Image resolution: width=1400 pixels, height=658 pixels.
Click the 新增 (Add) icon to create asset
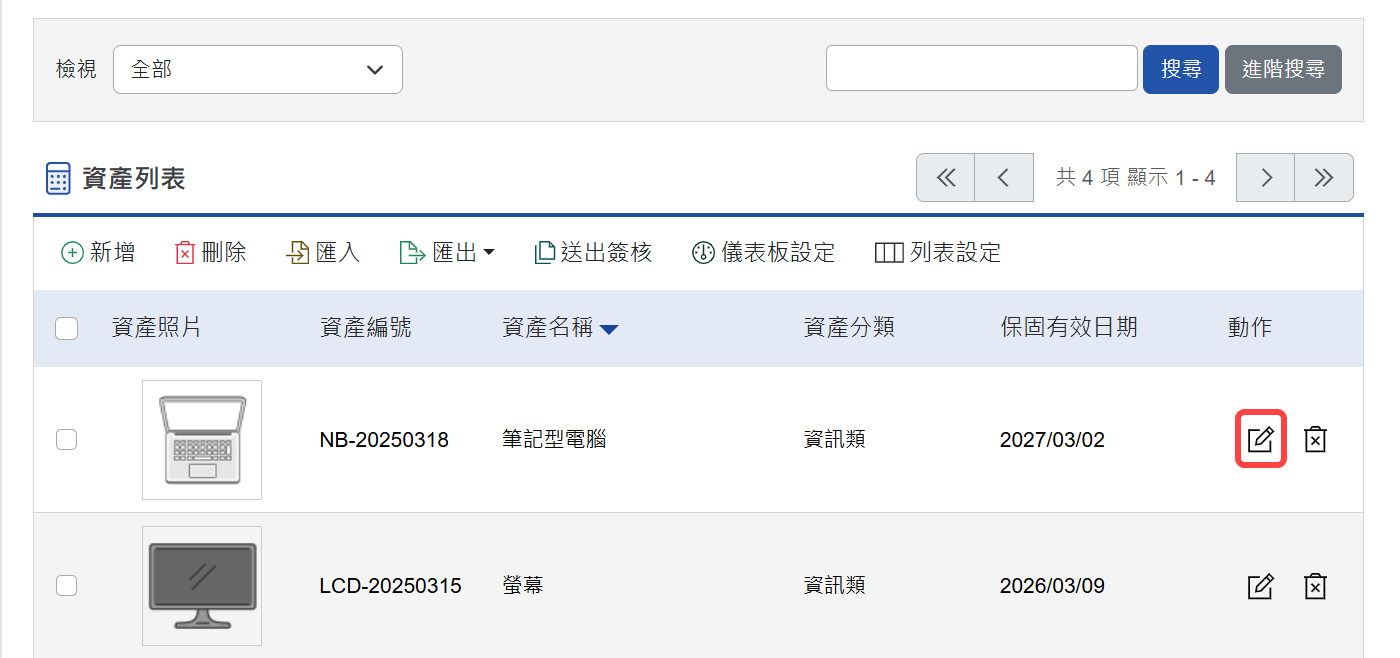click(97, 252)
